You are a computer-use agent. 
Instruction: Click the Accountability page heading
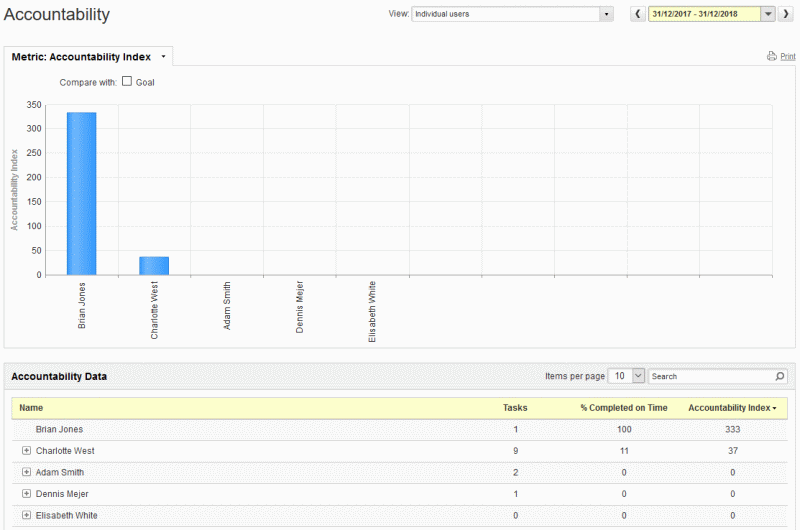tap(57, 14)
